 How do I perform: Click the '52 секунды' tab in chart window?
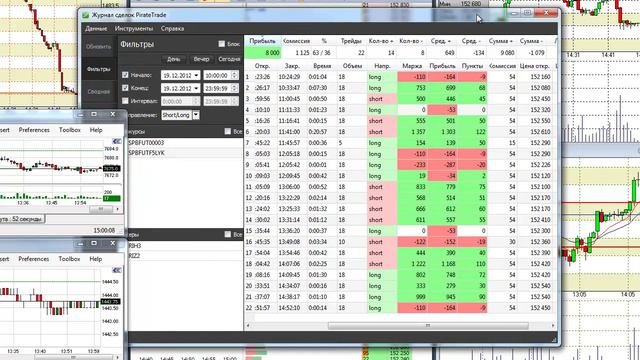21,219
